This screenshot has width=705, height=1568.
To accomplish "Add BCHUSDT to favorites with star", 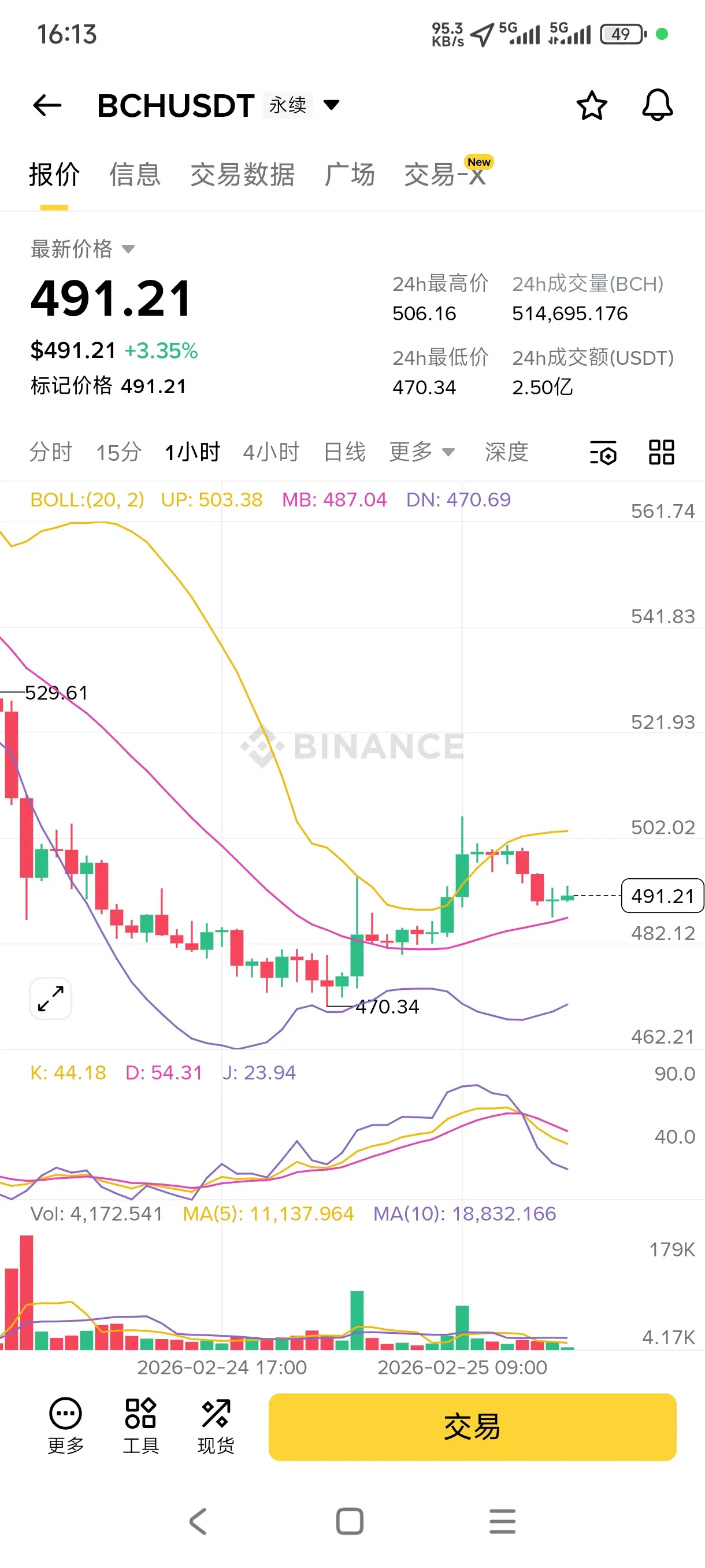I will coord(591,105).
